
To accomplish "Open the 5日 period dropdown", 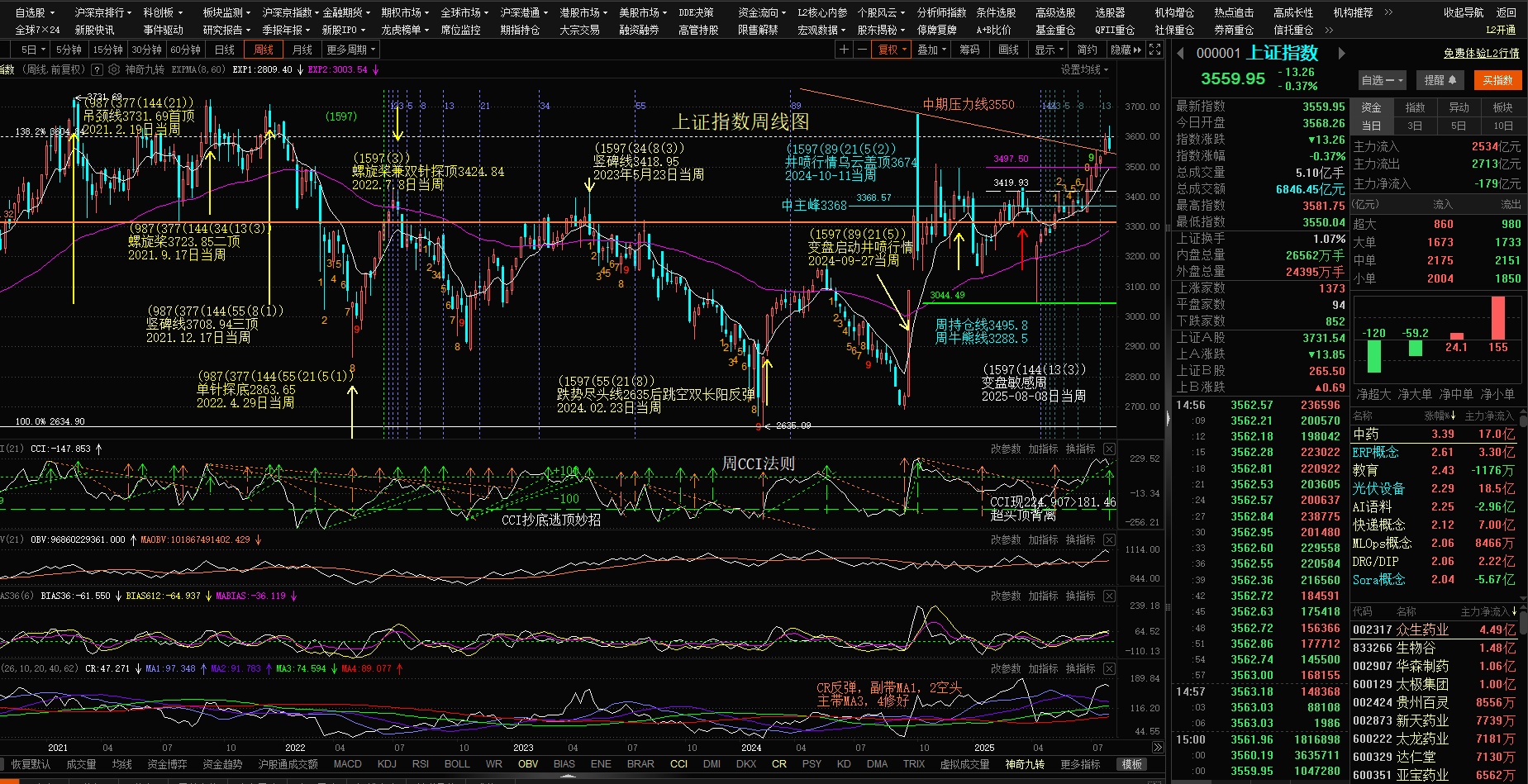I will click(x=32, y=50).
